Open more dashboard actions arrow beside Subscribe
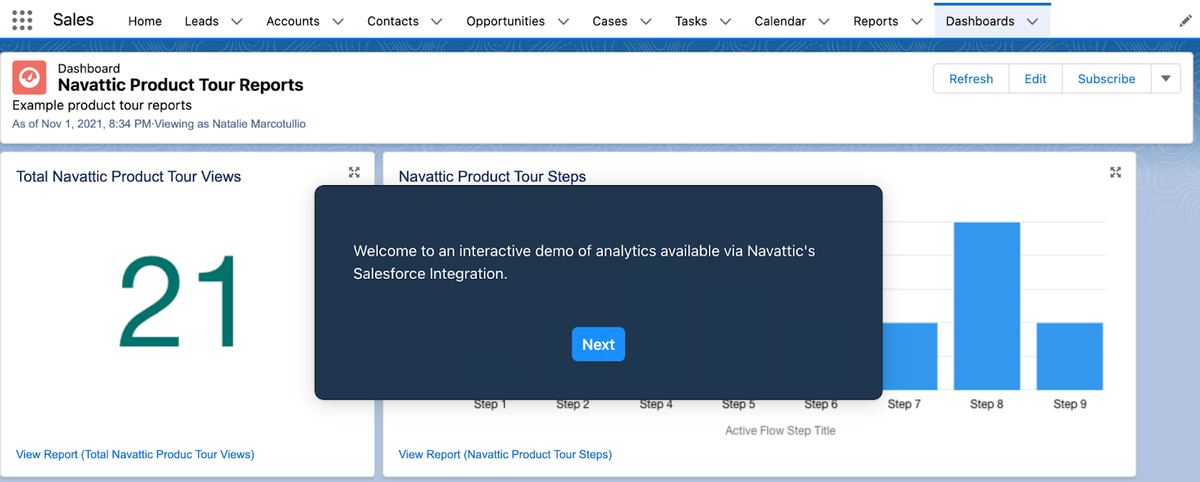The height and width of the screenshot is (482, 1200). (1165, 79)
